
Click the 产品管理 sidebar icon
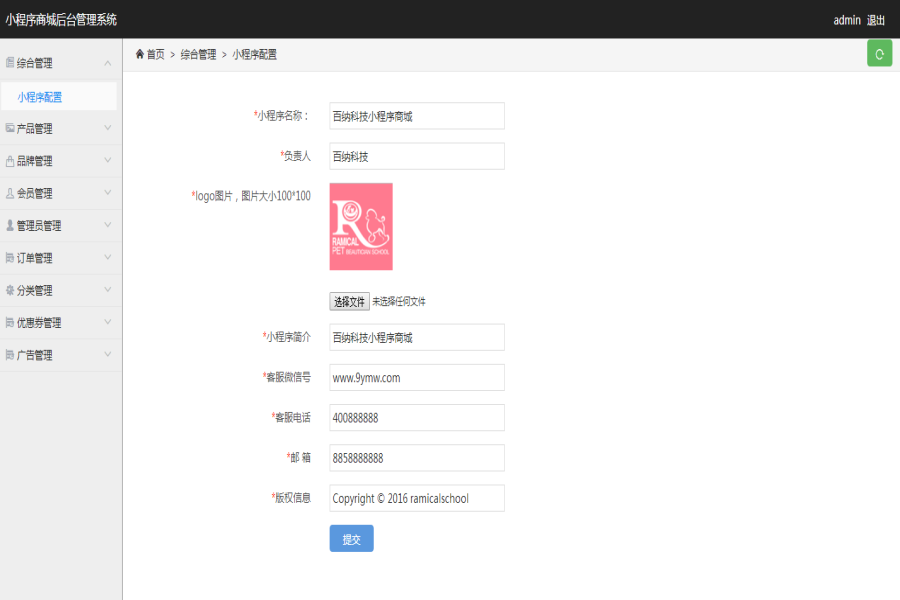pos(10,128)
